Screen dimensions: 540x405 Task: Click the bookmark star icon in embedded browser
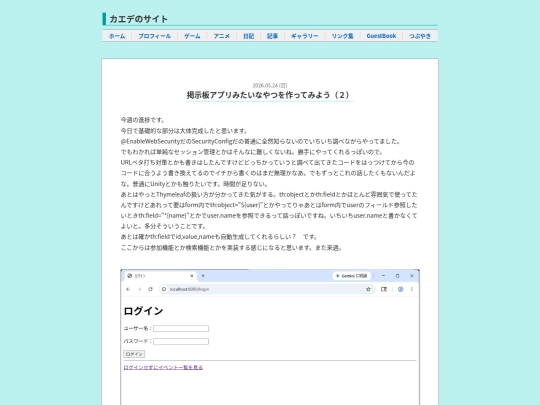tap(368, 289)
